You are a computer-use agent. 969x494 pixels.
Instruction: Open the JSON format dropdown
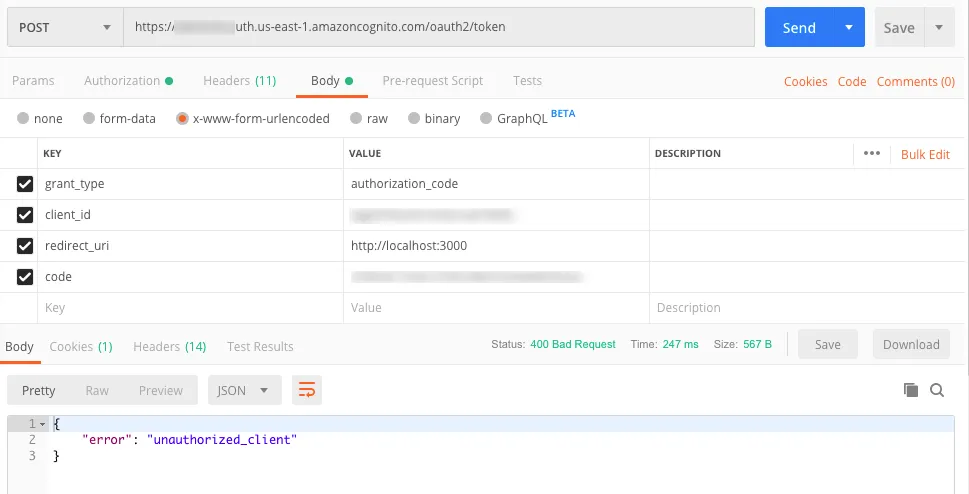coord(242,390)
